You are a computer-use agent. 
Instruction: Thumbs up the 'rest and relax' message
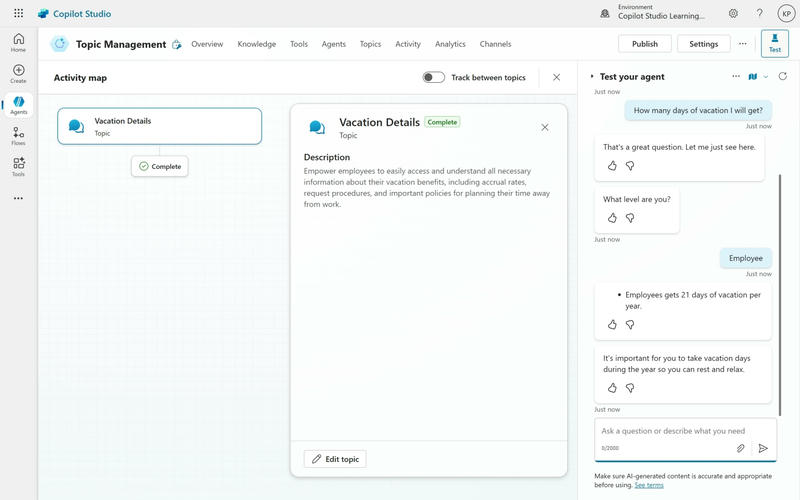[612, 388]
